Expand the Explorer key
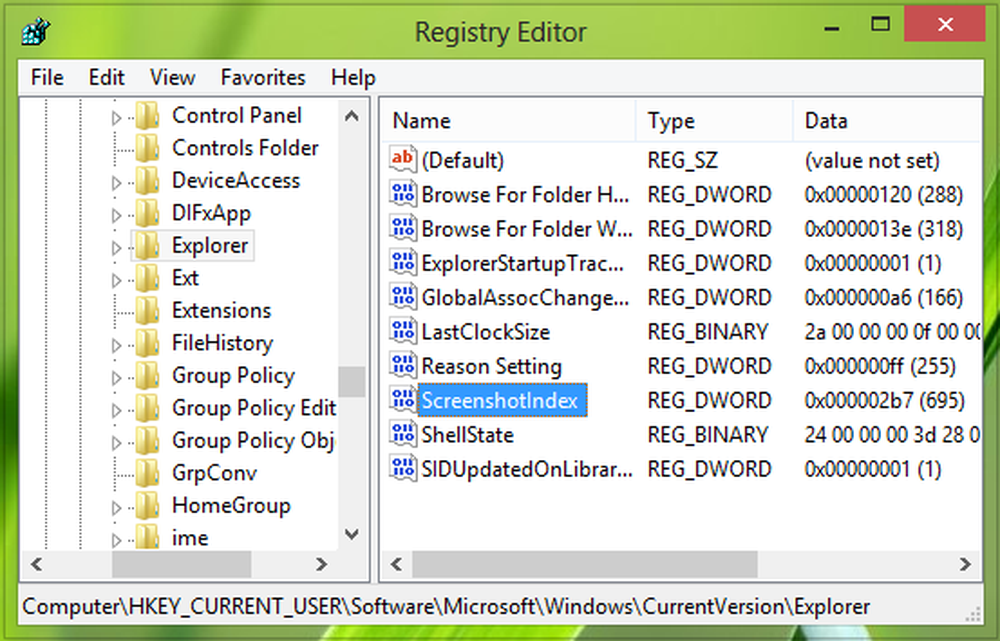The width and height of the screenshot is (1000, 641). [116, 248]
